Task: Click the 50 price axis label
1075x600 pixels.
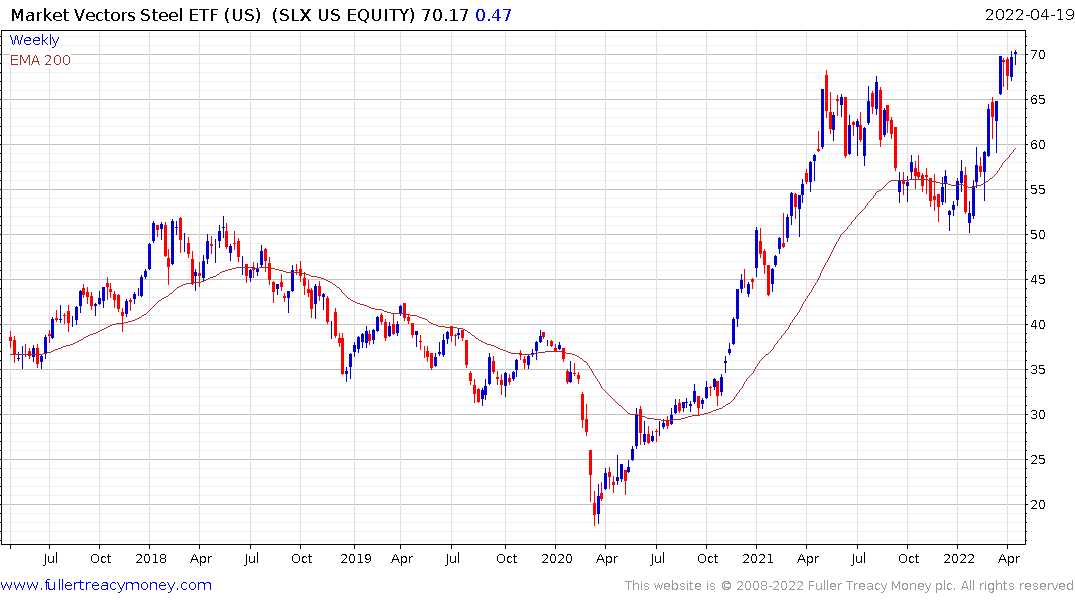Action: coord(1038,235)
